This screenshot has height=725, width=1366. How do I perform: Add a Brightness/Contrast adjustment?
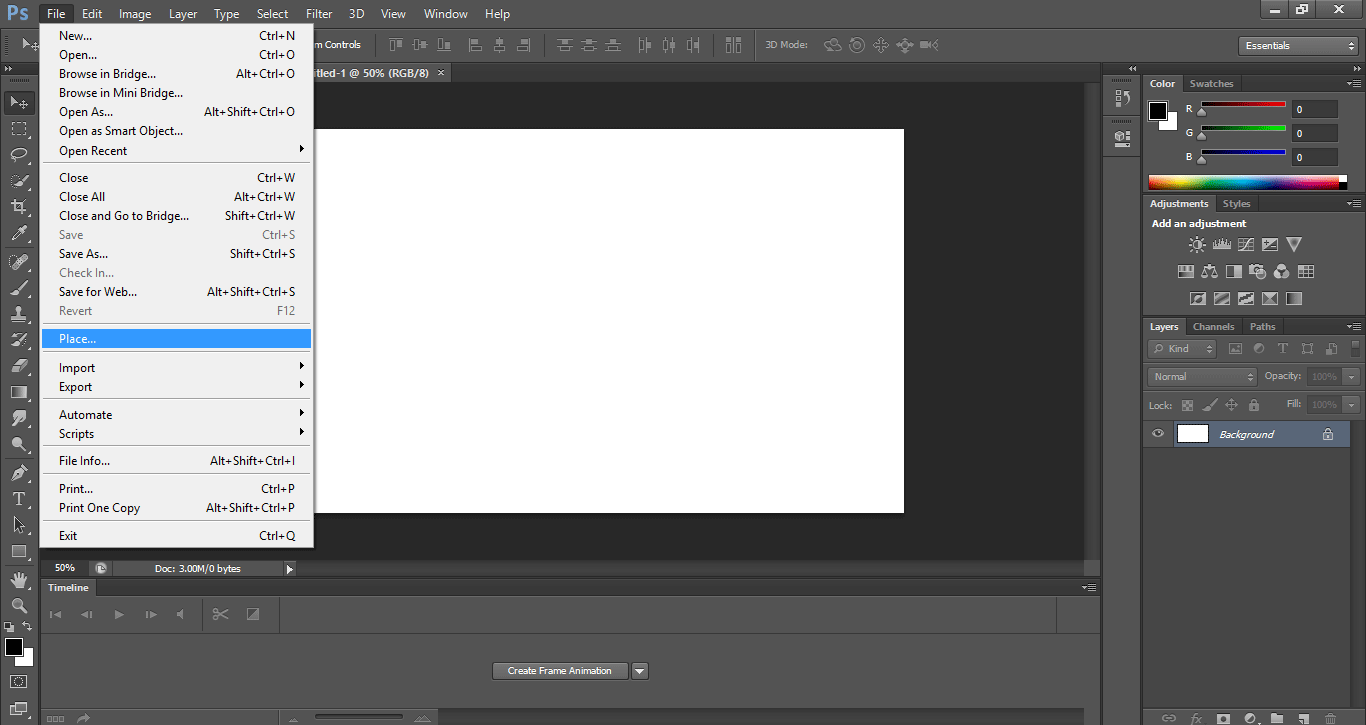[1197, 244]
